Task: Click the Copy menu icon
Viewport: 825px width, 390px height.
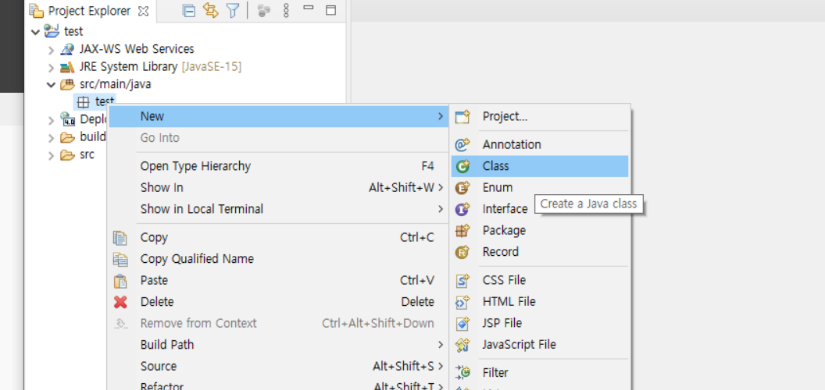Action: 120,238
